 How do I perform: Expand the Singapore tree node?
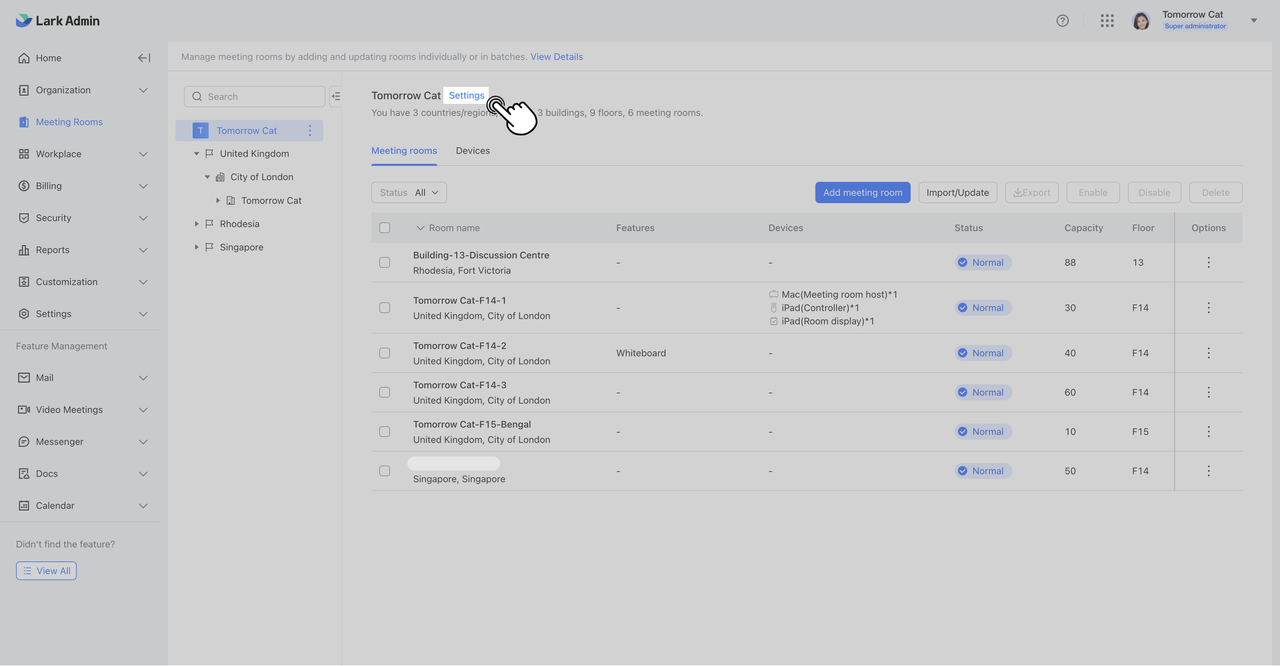click(197, 247)
